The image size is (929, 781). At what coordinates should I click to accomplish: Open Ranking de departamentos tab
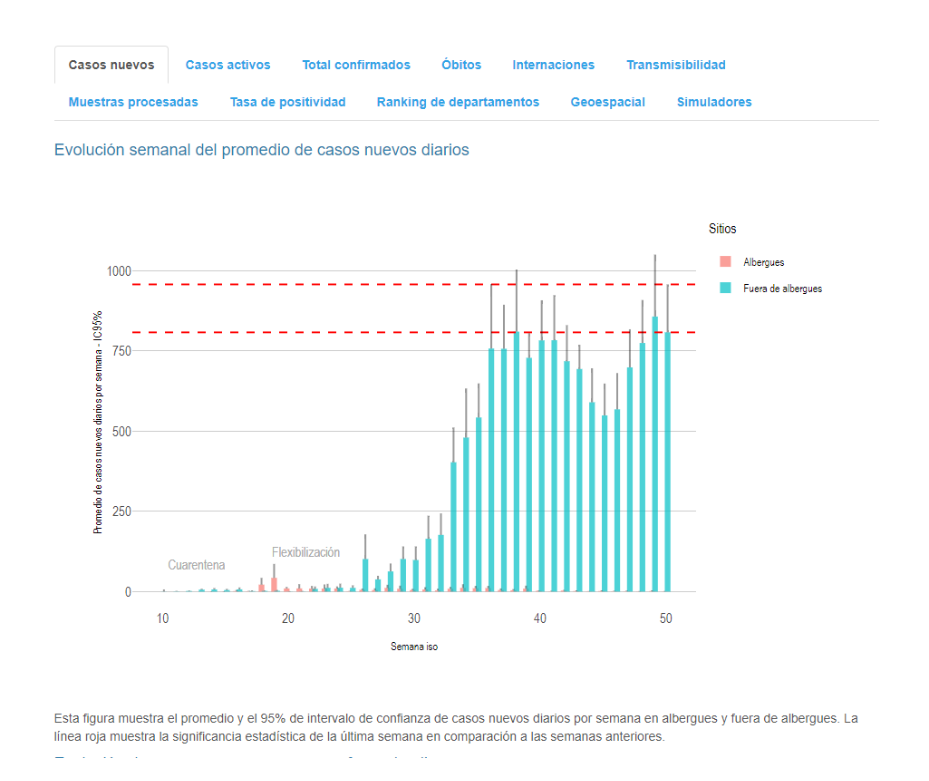(x=458, y=102)
